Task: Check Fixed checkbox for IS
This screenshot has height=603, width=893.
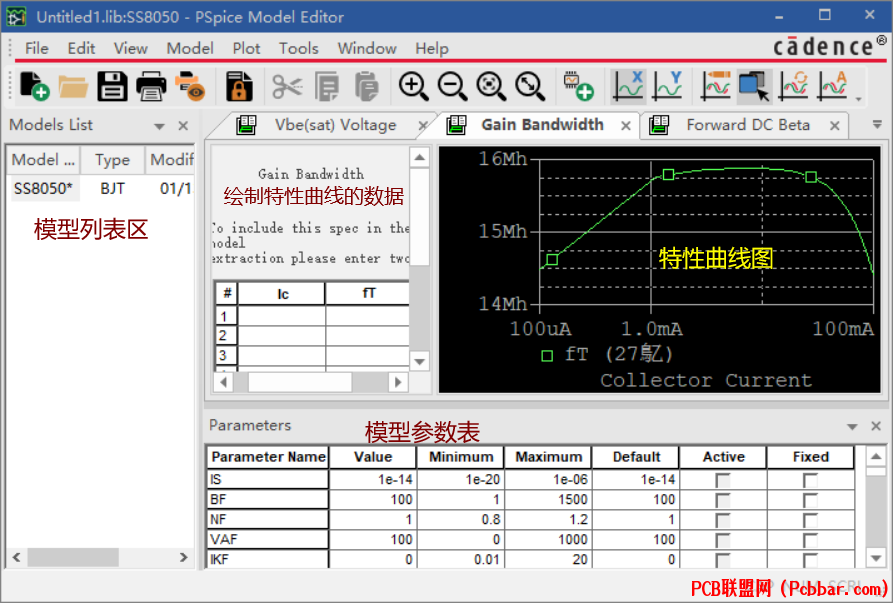Action: 810,480
